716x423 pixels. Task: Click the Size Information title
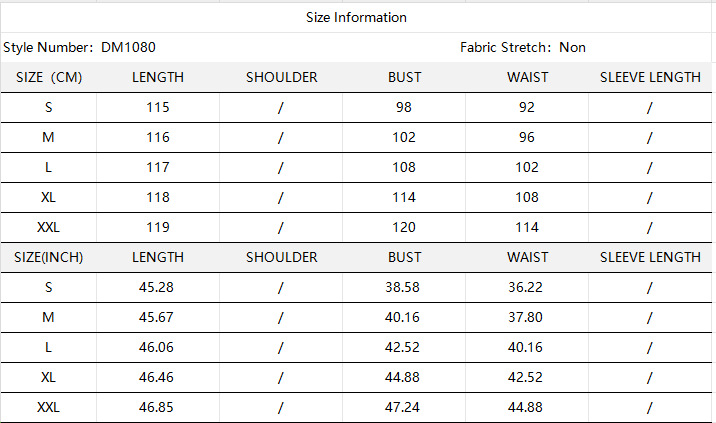[x=357, y=17]
